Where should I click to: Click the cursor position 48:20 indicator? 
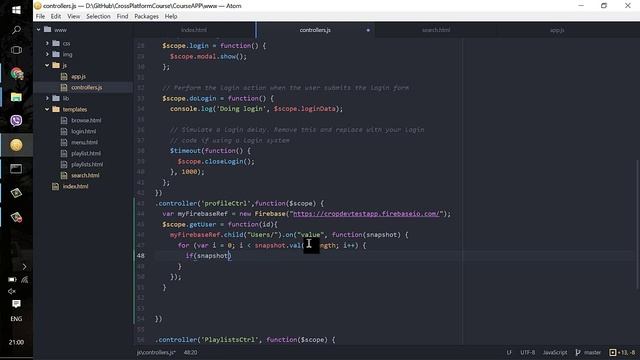[190, 352]
